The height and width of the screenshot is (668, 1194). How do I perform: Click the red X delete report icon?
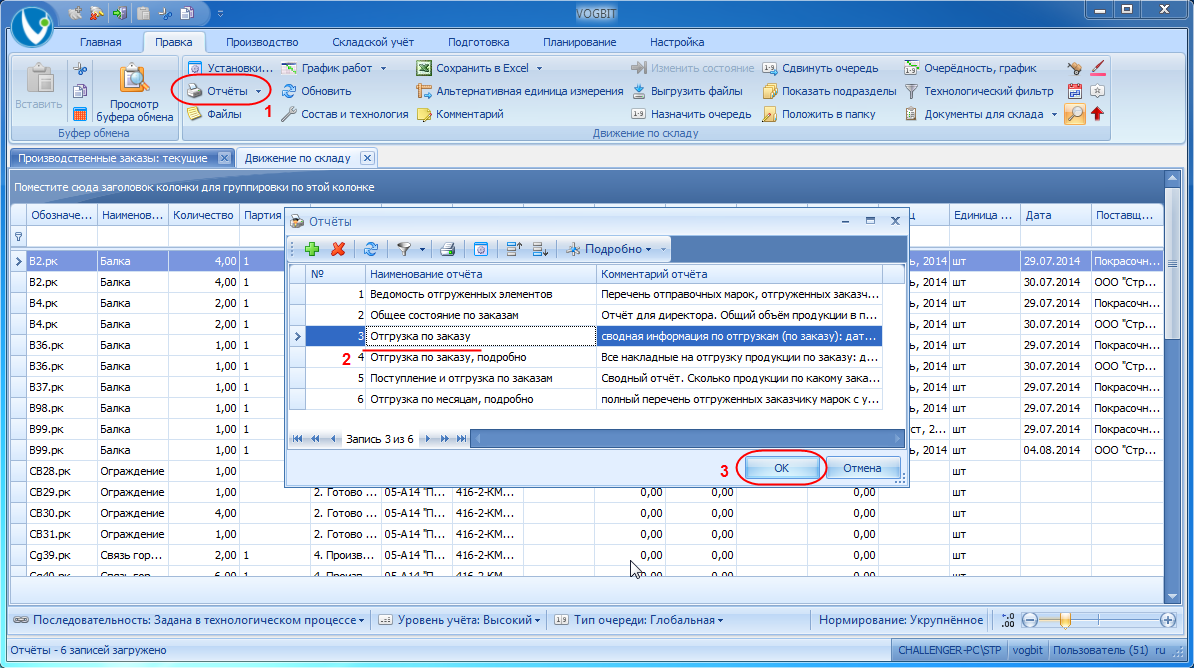(x=338, y=249)
